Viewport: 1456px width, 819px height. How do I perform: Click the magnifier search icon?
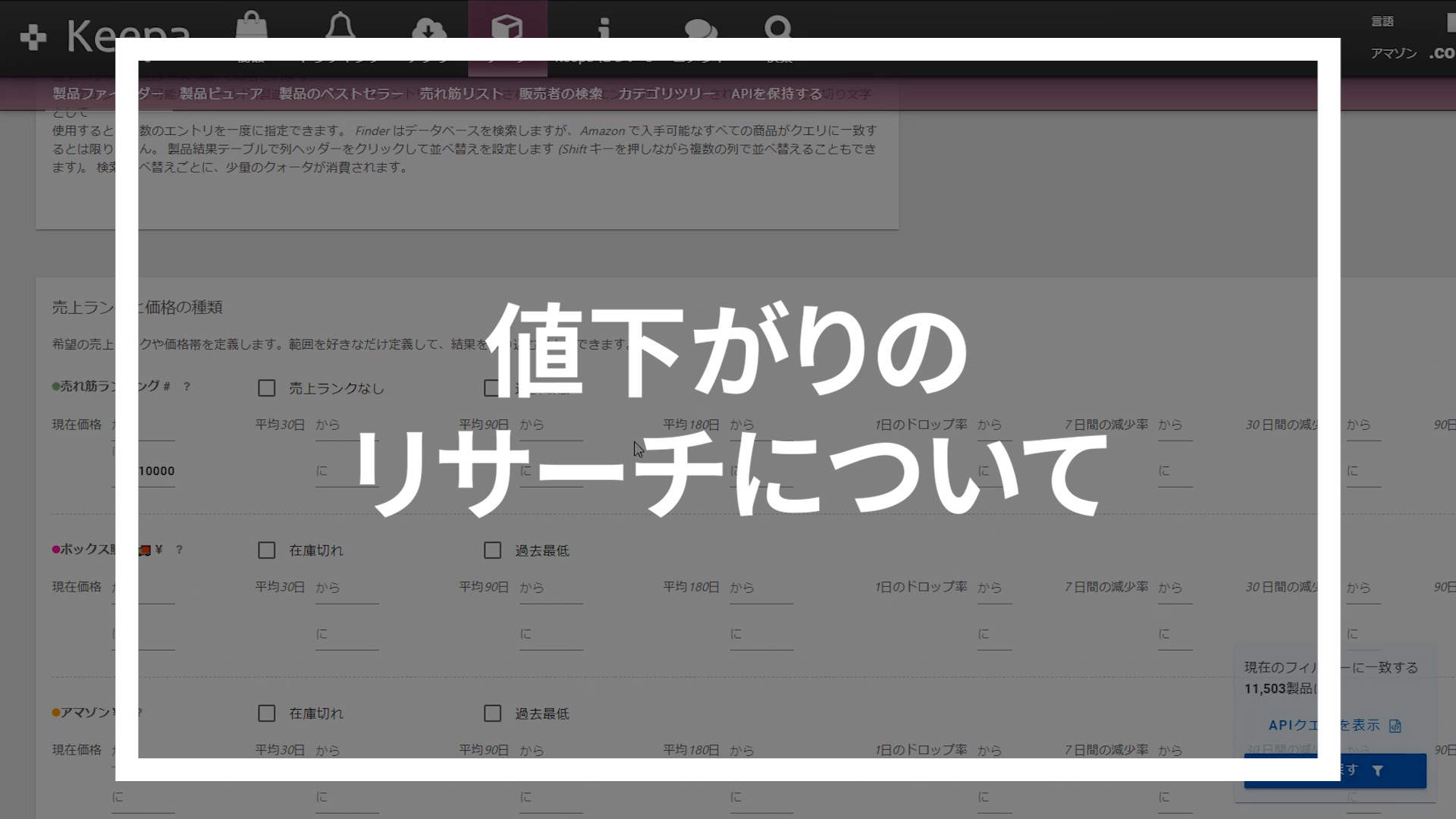pyautogui.click(x=778, y=27)
